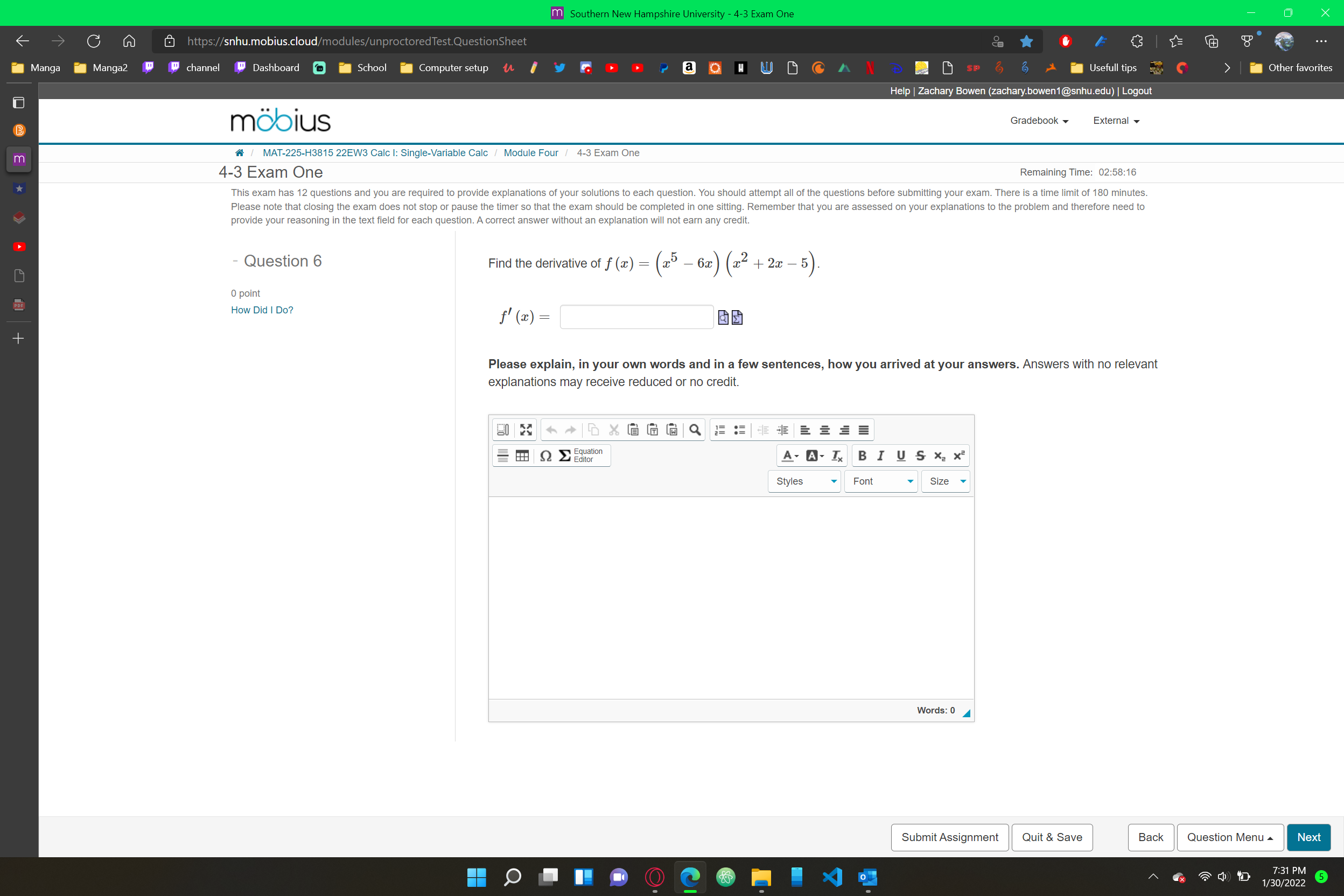
Task: Open the Gradebook menu
Action: coord(1038,121)
